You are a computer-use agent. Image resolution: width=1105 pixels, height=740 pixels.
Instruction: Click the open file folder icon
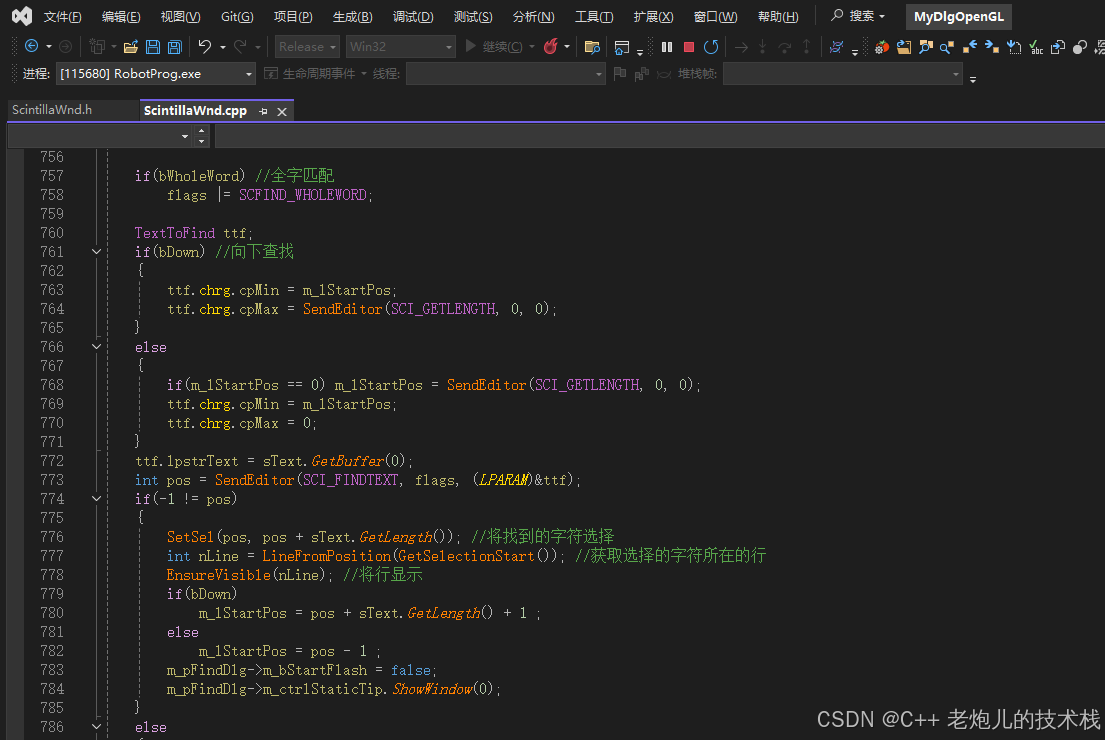(130, 47)
